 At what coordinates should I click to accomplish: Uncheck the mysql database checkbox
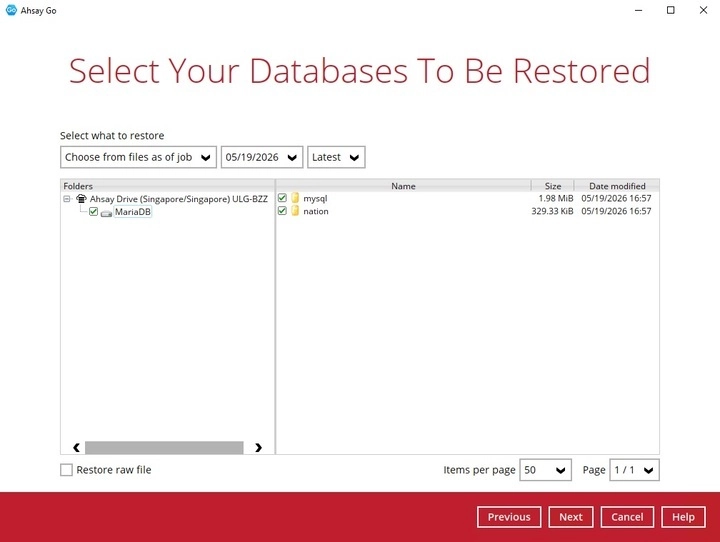tap(282, 198)
